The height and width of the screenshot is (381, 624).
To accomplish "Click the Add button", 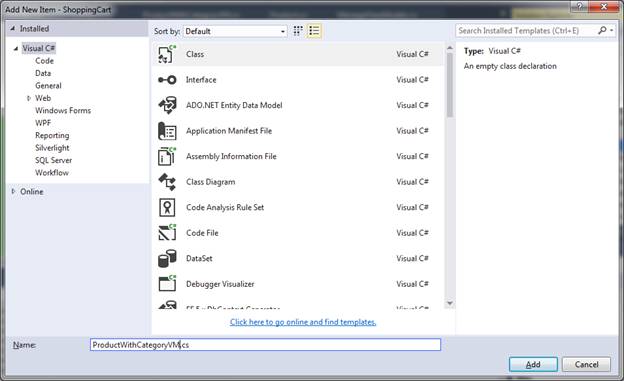I will tap(533, 364).
